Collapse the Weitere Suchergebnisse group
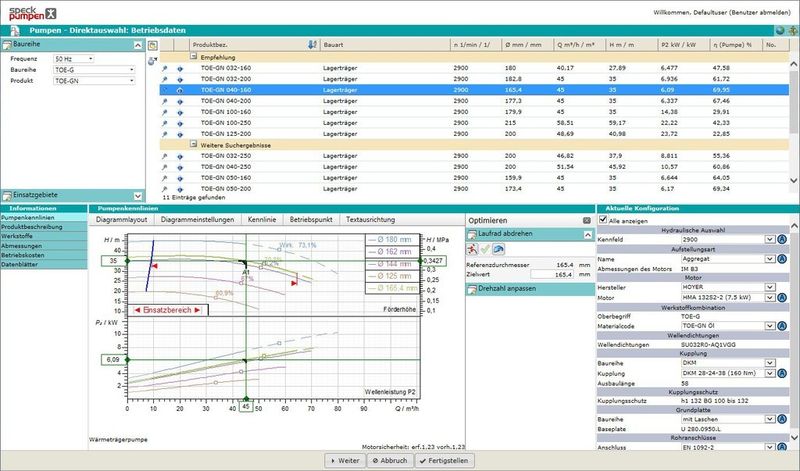 point(193,144)
